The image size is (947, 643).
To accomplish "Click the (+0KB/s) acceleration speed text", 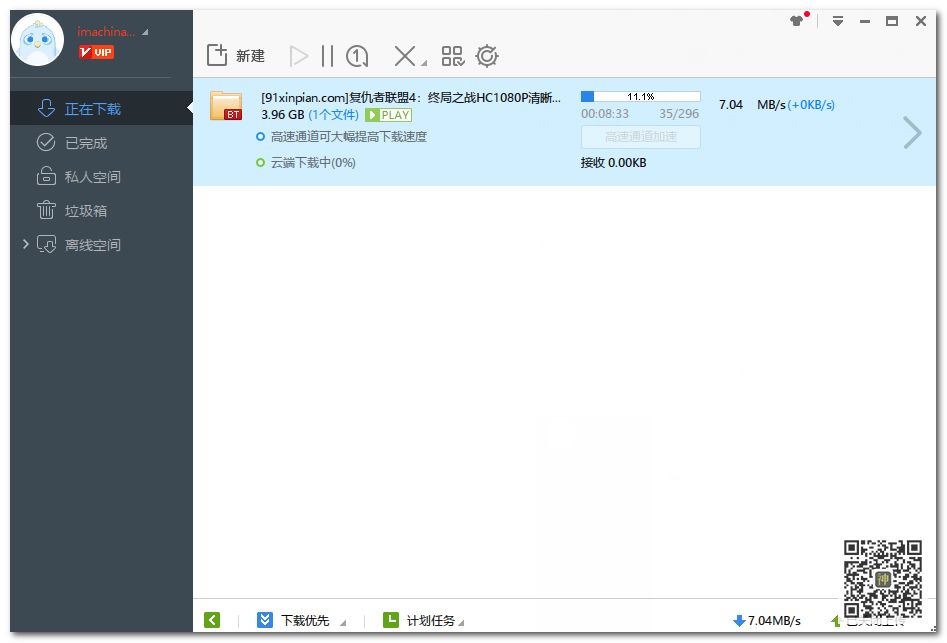I will point(811,105).
